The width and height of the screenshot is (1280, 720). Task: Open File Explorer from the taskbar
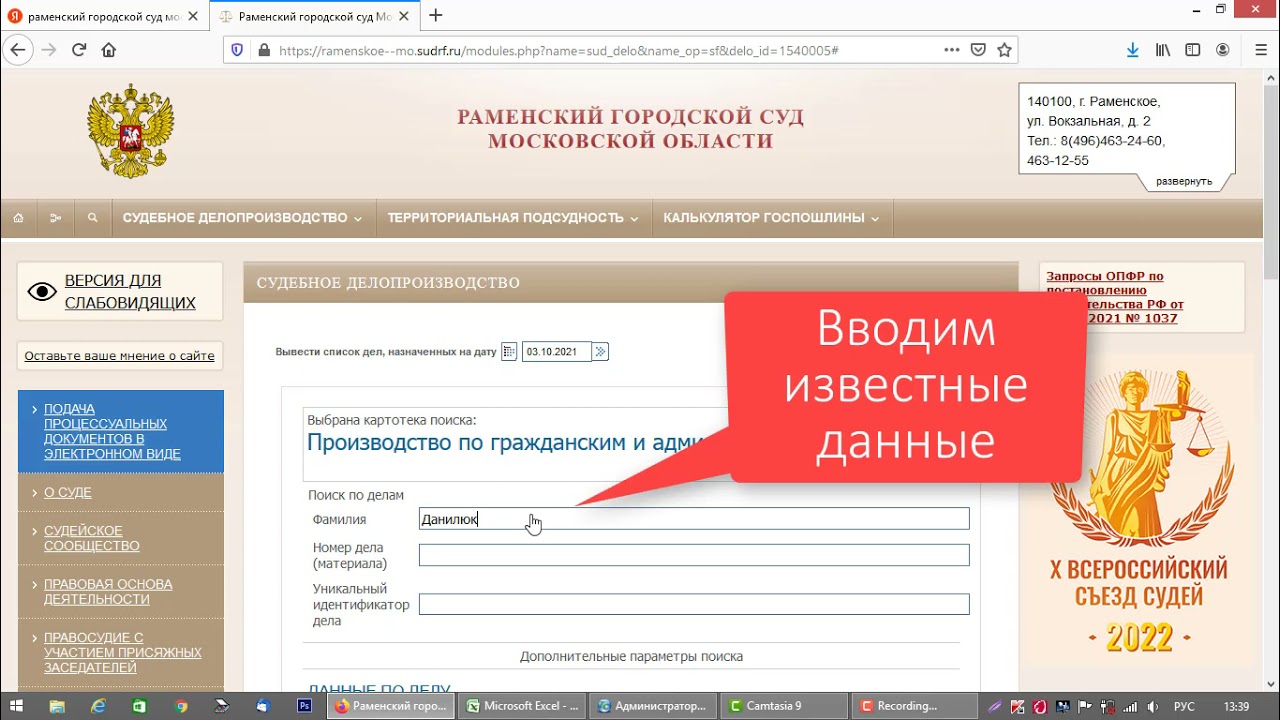pos(58,706)
